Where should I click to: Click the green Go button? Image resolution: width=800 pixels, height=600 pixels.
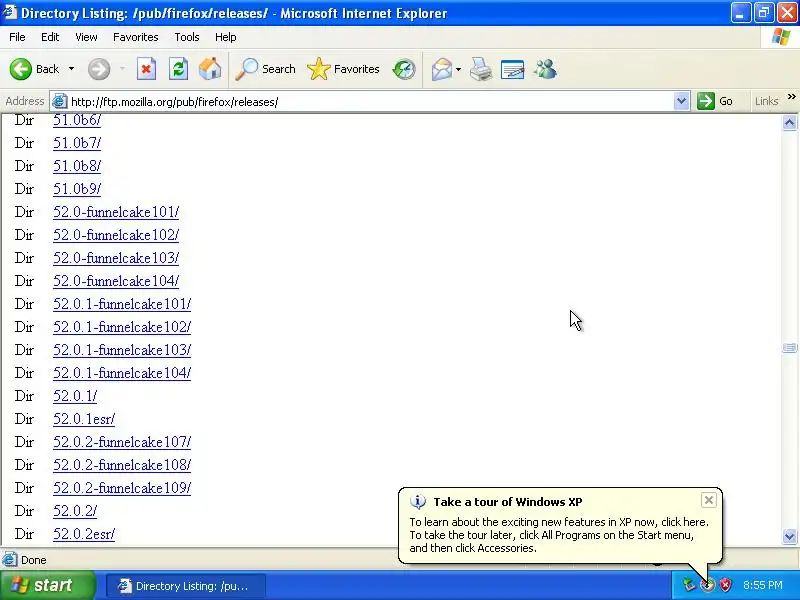coord(715,101)
